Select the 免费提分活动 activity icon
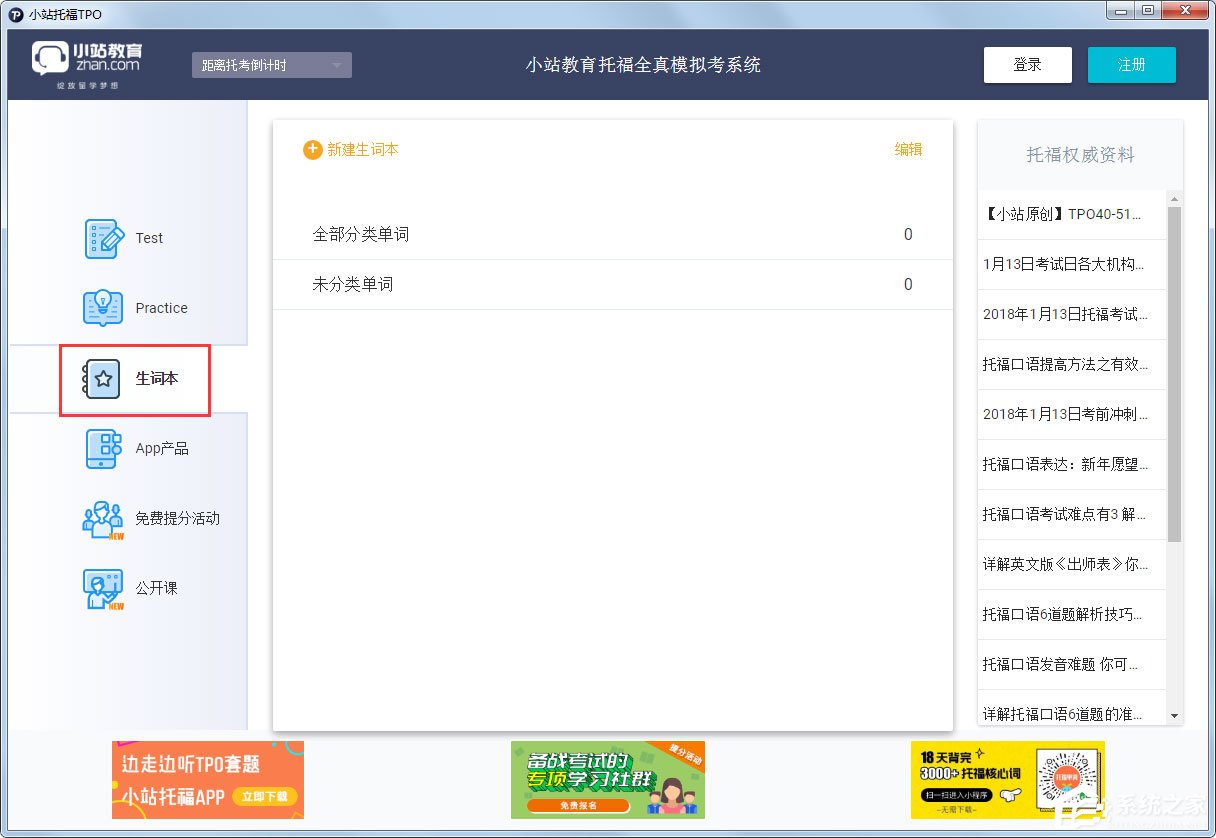1216x838 pixels. pyautogui.click(x=101, y=518)
